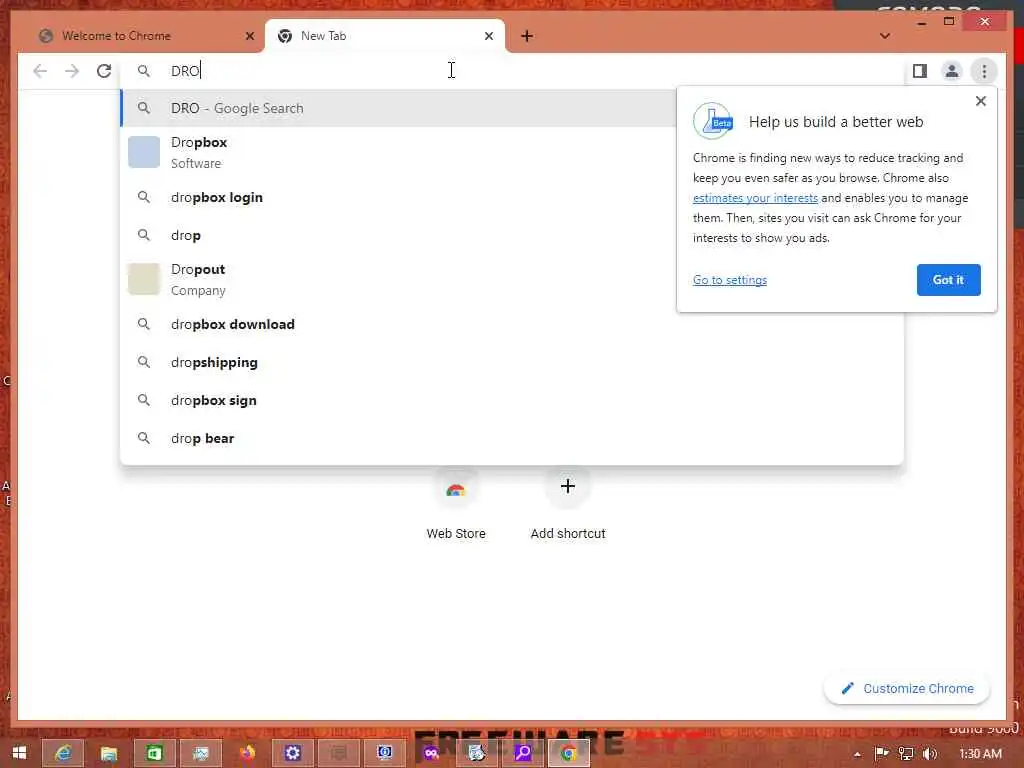Select the New Tab tab

(x=385, y=36)
